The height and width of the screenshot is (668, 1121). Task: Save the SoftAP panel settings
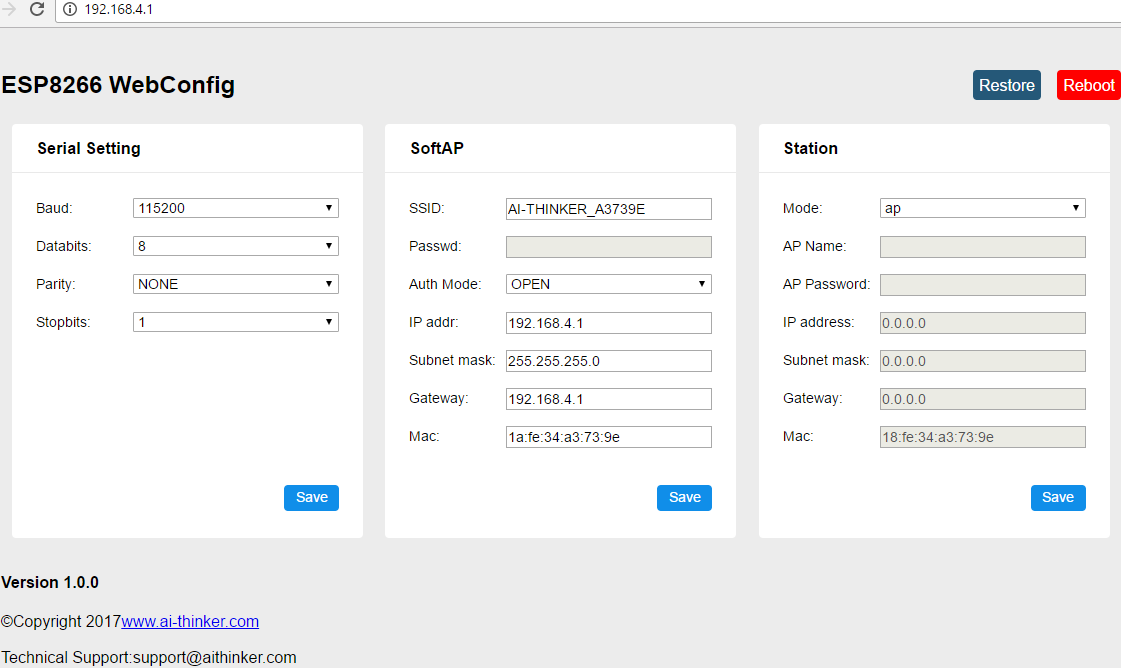685,498
